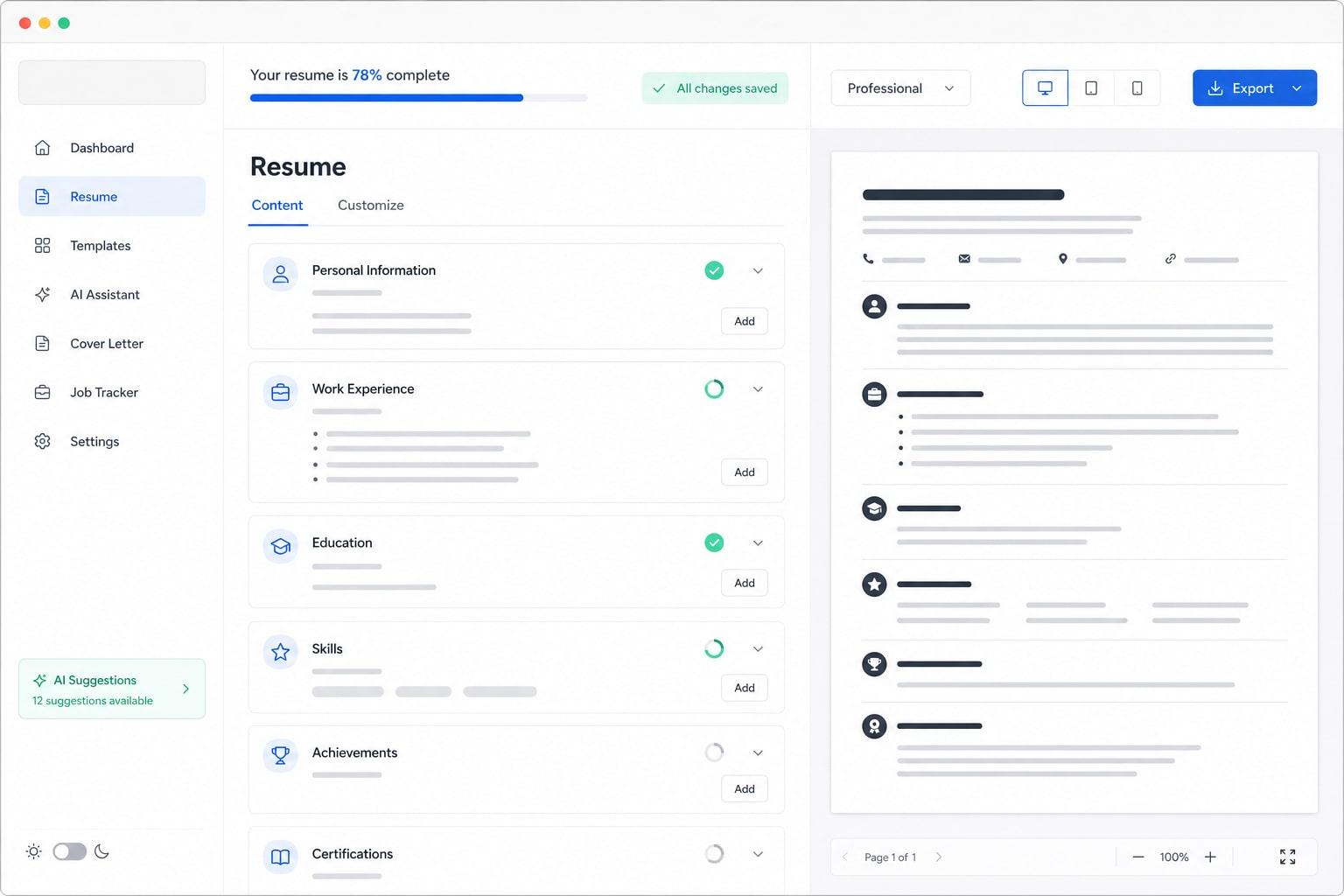Viewport: 1344px width, 896px height.
Task: Go to Cover Letter page
Action: [x=112, y=344]
